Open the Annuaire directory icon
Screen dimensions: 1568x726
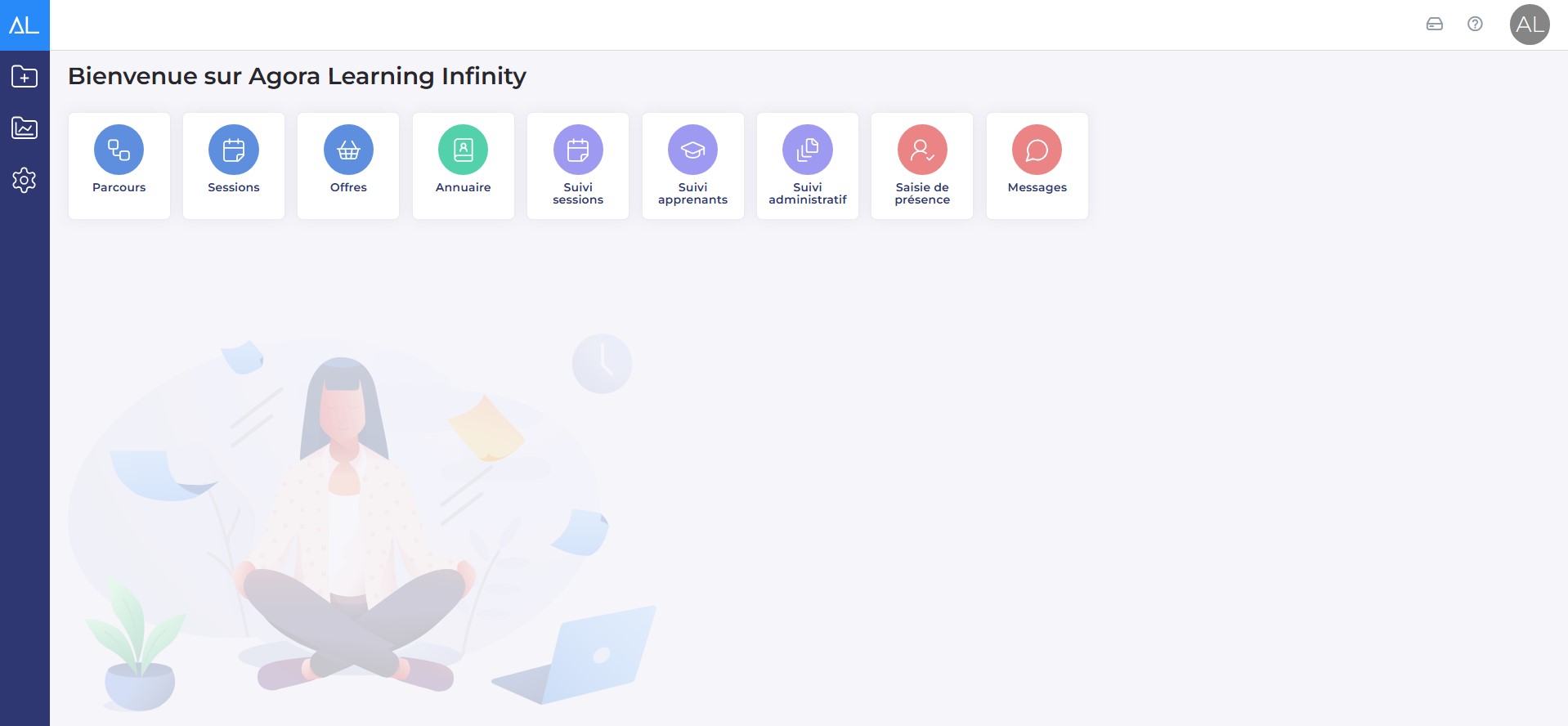click(464, 150)
